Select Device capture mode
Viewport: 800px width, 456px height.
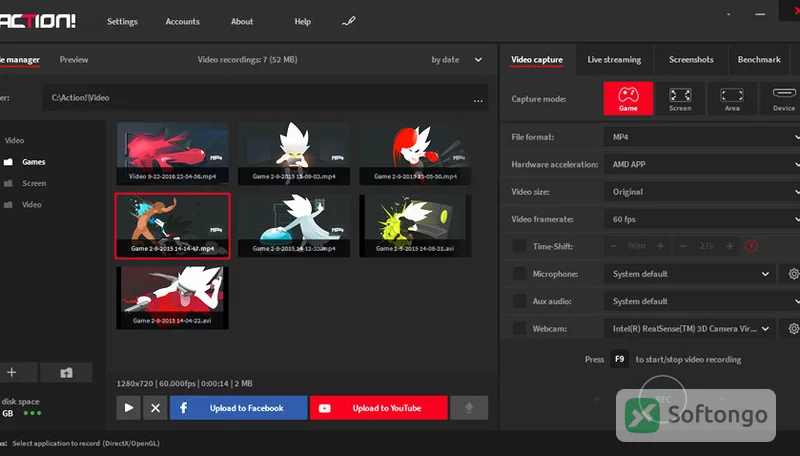coord(781,98)
